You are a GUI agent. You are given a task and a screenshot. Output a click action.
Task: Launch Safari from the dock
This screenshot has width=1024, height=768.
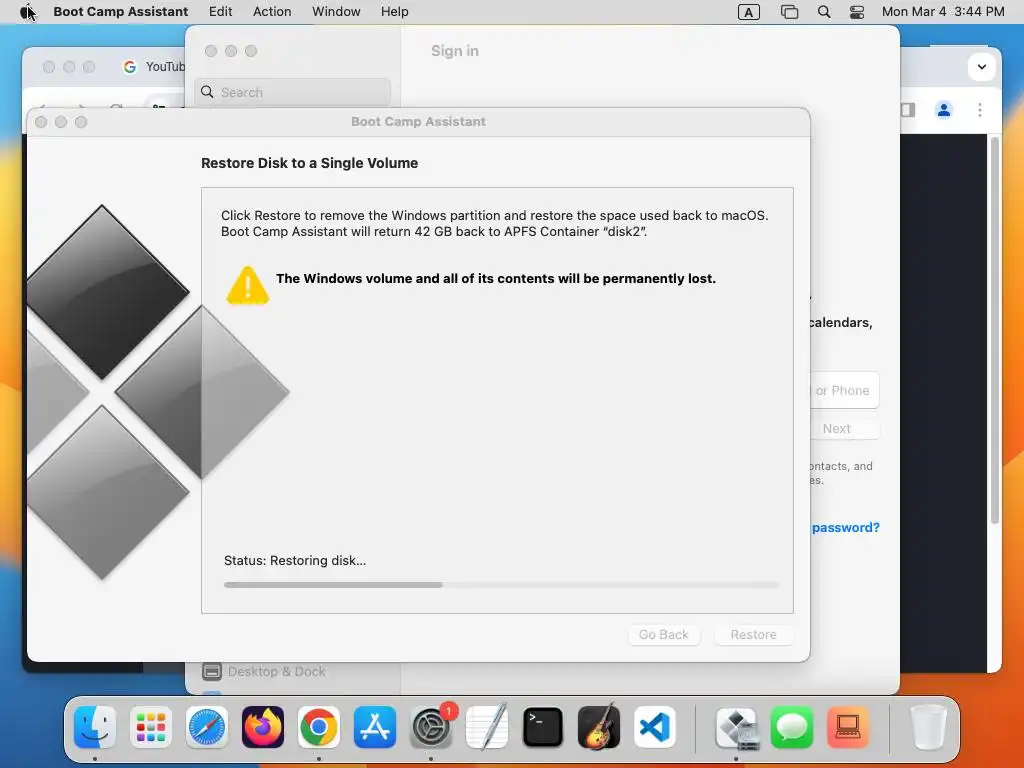207,727
